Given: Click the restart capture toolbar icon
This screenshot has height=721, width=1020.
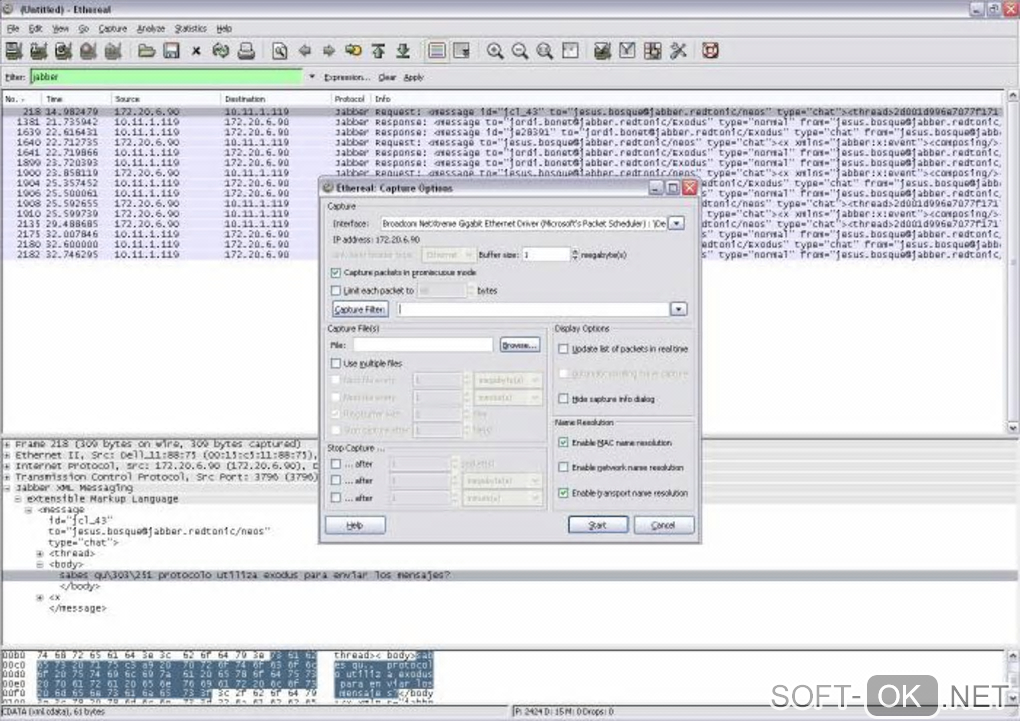Looking at the screenshot, I should [x=113, y=51].
